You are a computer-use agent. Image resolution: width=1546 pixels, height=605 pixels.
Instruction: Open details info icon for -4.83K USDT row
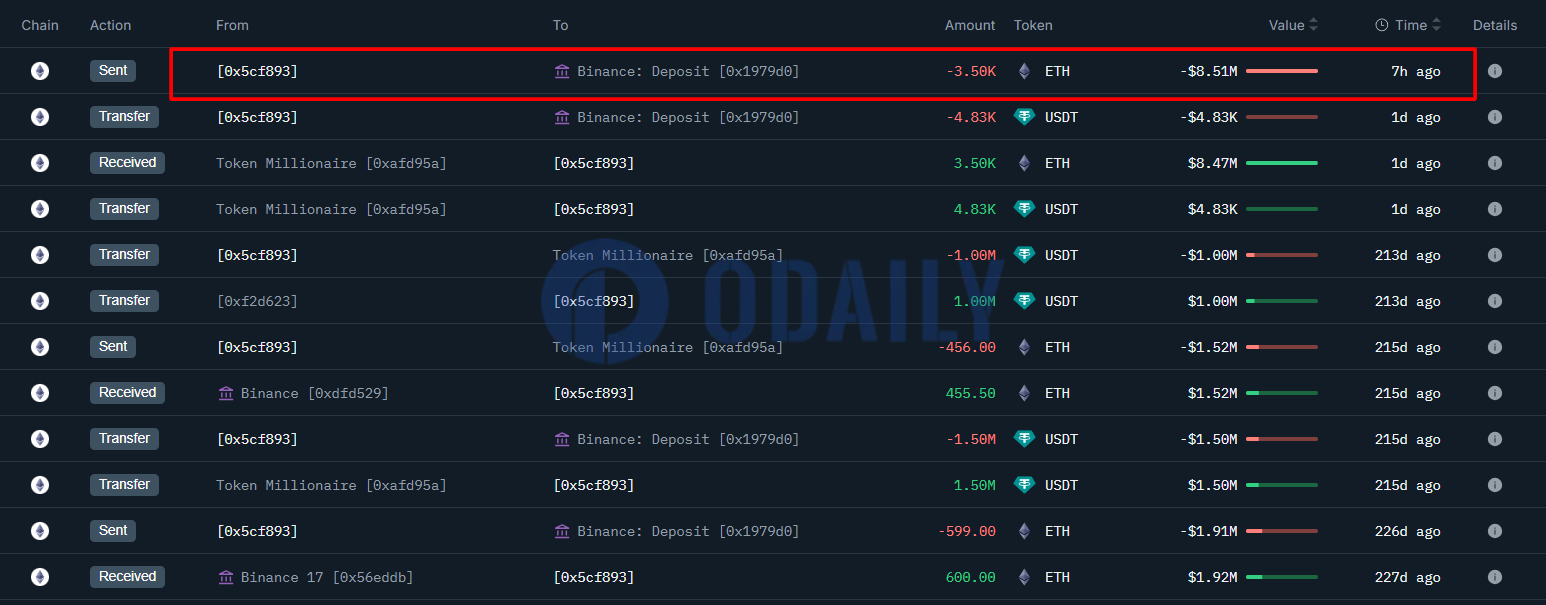tap(1495, 117)
